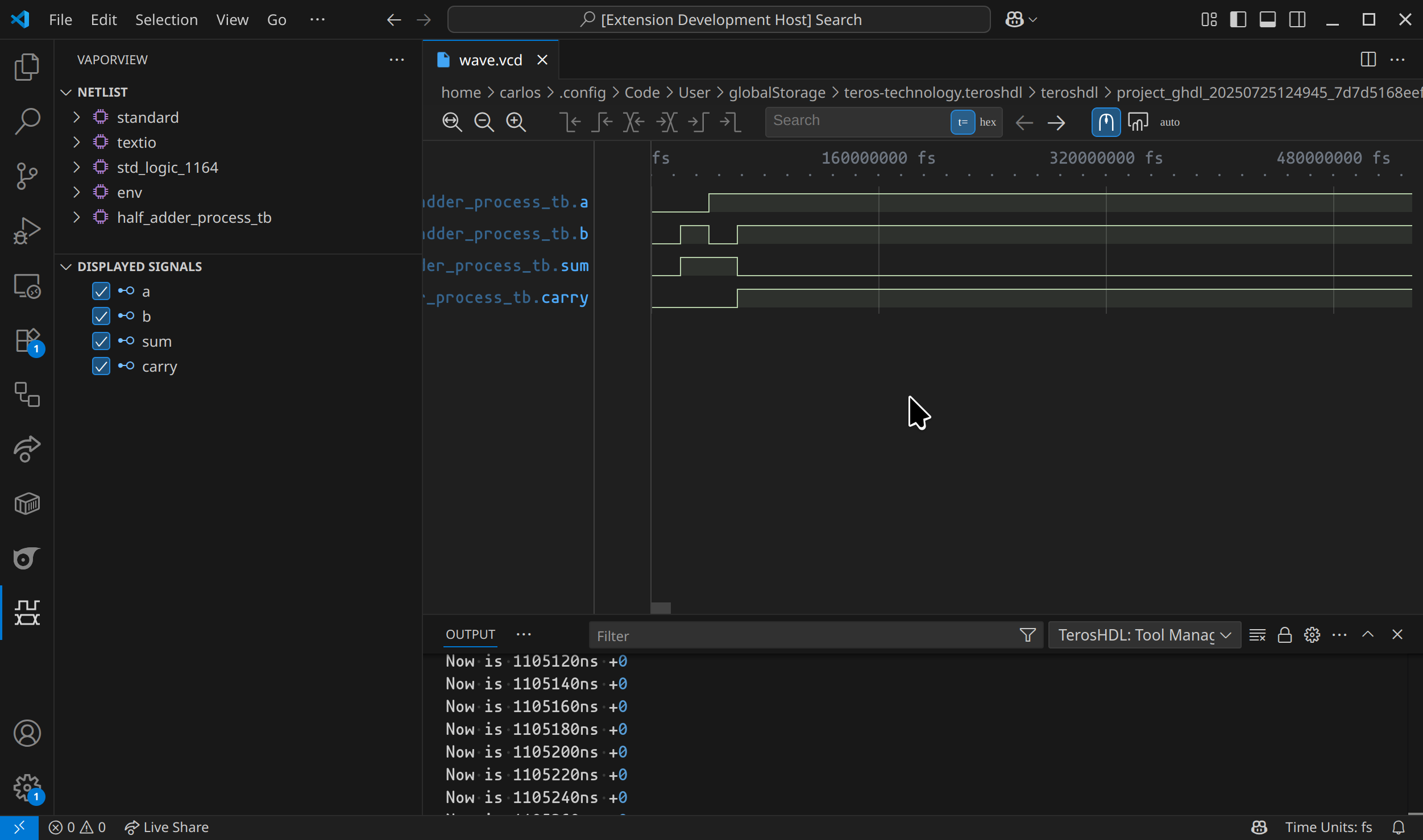Open the Search view in activity bar
The width and height of the screenshot is (1423, 840).
[27, 121]
